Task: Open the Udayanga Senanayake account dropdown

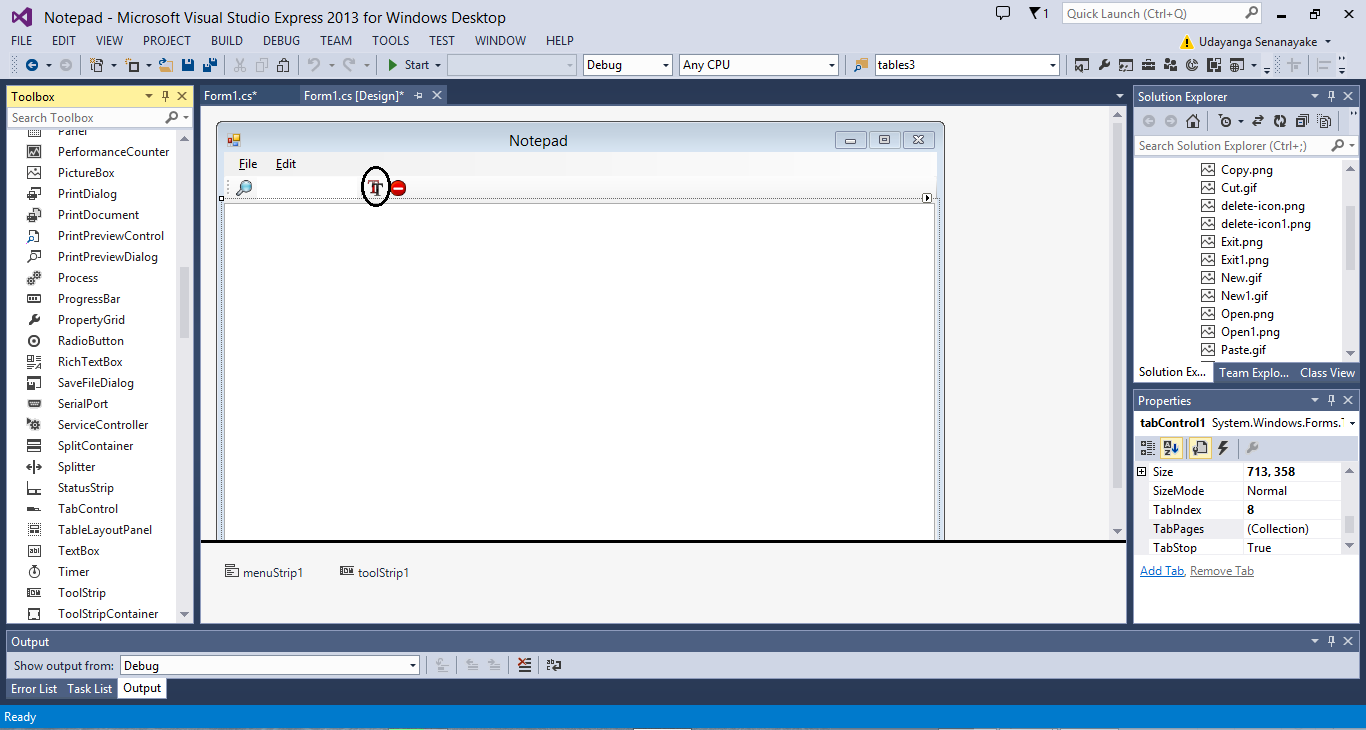Action: (x=1328, y=42)
